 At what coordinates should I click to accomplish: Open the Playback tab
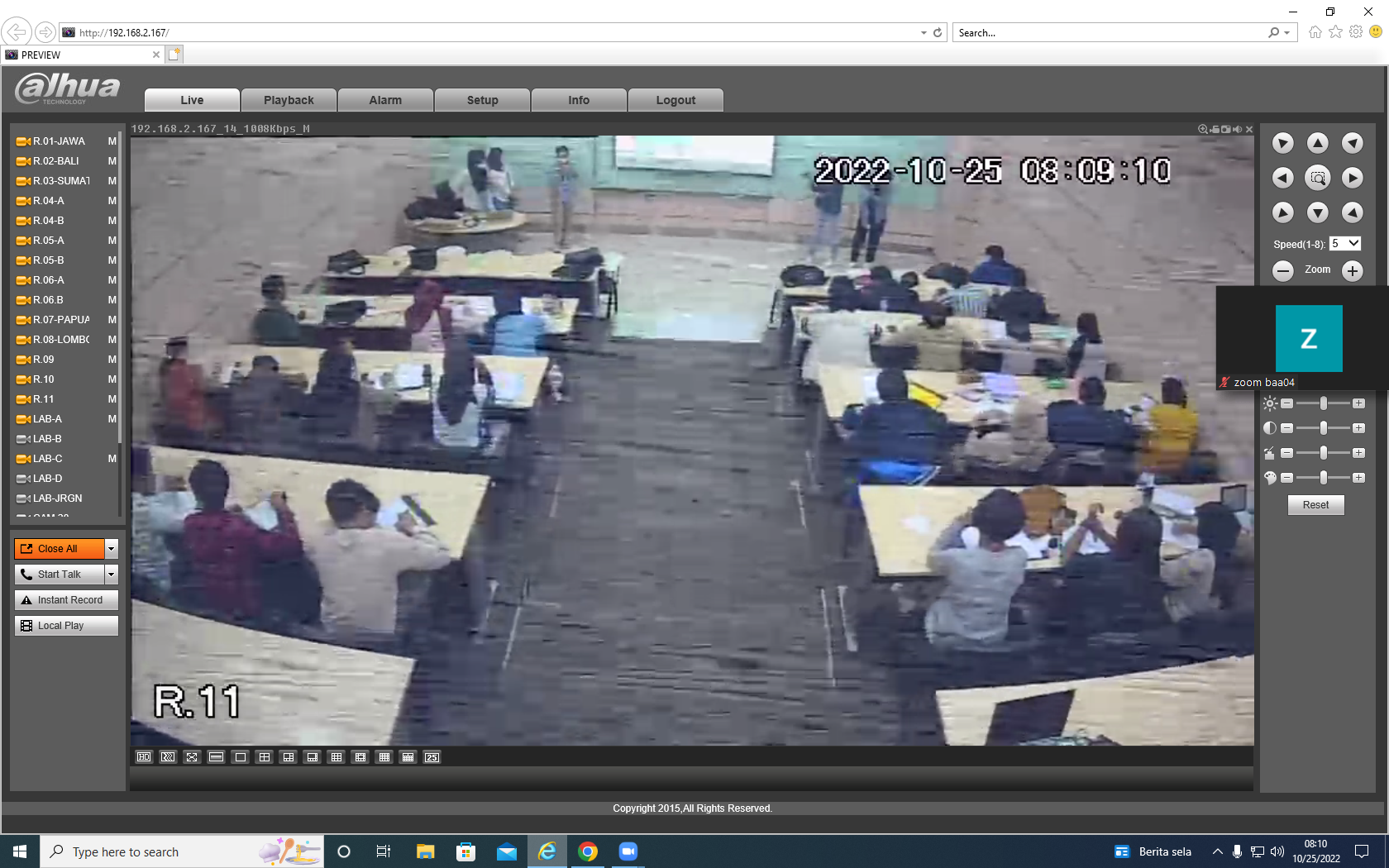[289, 100]
